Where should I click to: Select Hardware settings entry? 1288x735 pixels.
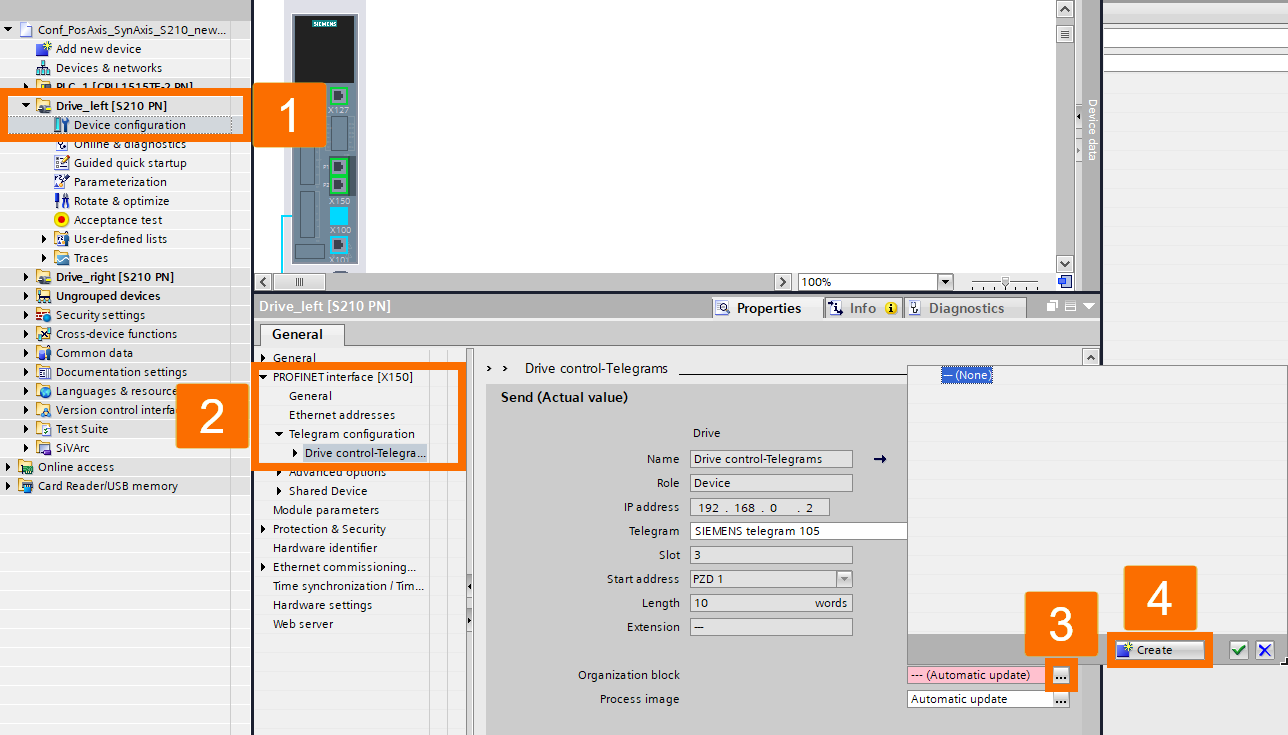coord(322,605)
